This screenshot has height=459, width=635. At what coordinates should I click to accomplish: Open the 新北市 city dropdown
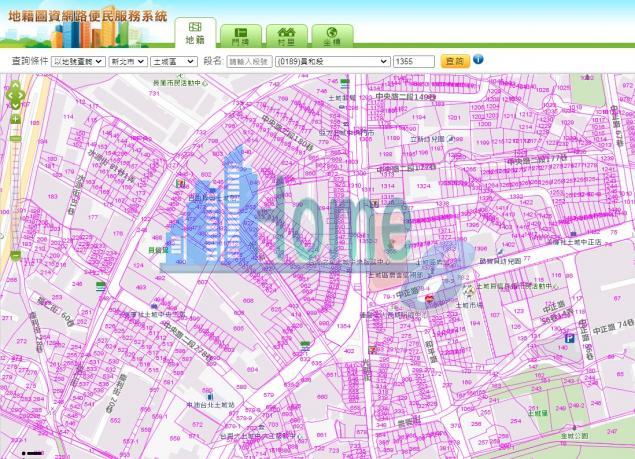(128, 61)
